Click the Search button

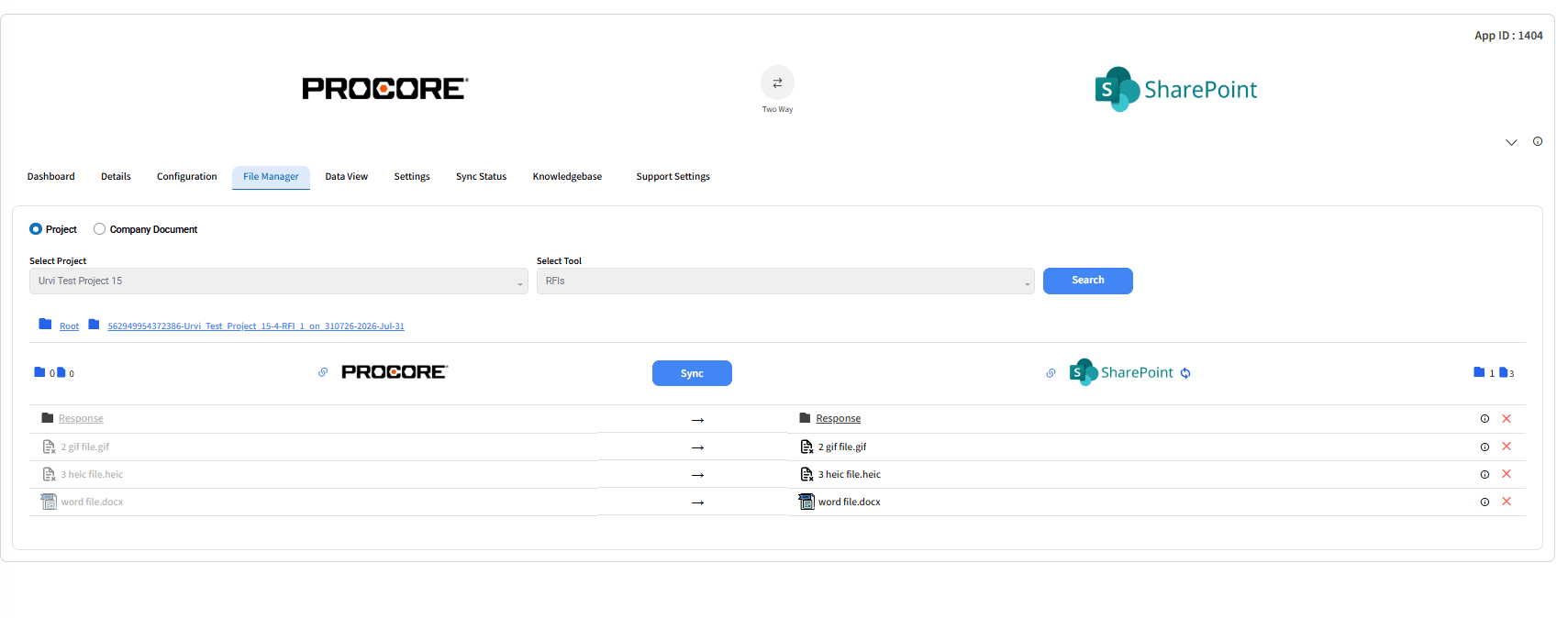click(1088, 281)
